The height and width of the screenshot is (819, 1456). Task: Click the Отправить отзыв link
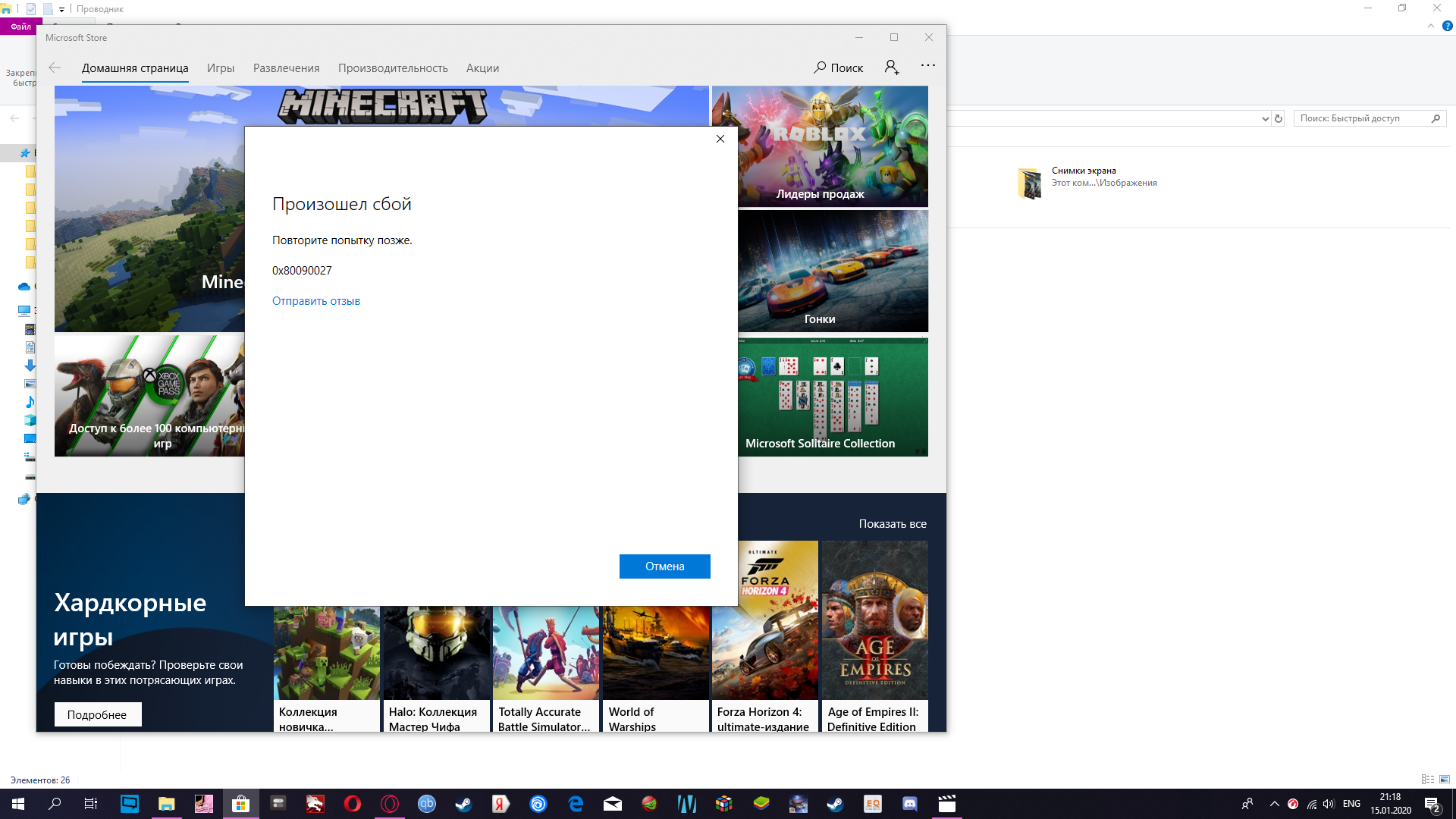316,301
